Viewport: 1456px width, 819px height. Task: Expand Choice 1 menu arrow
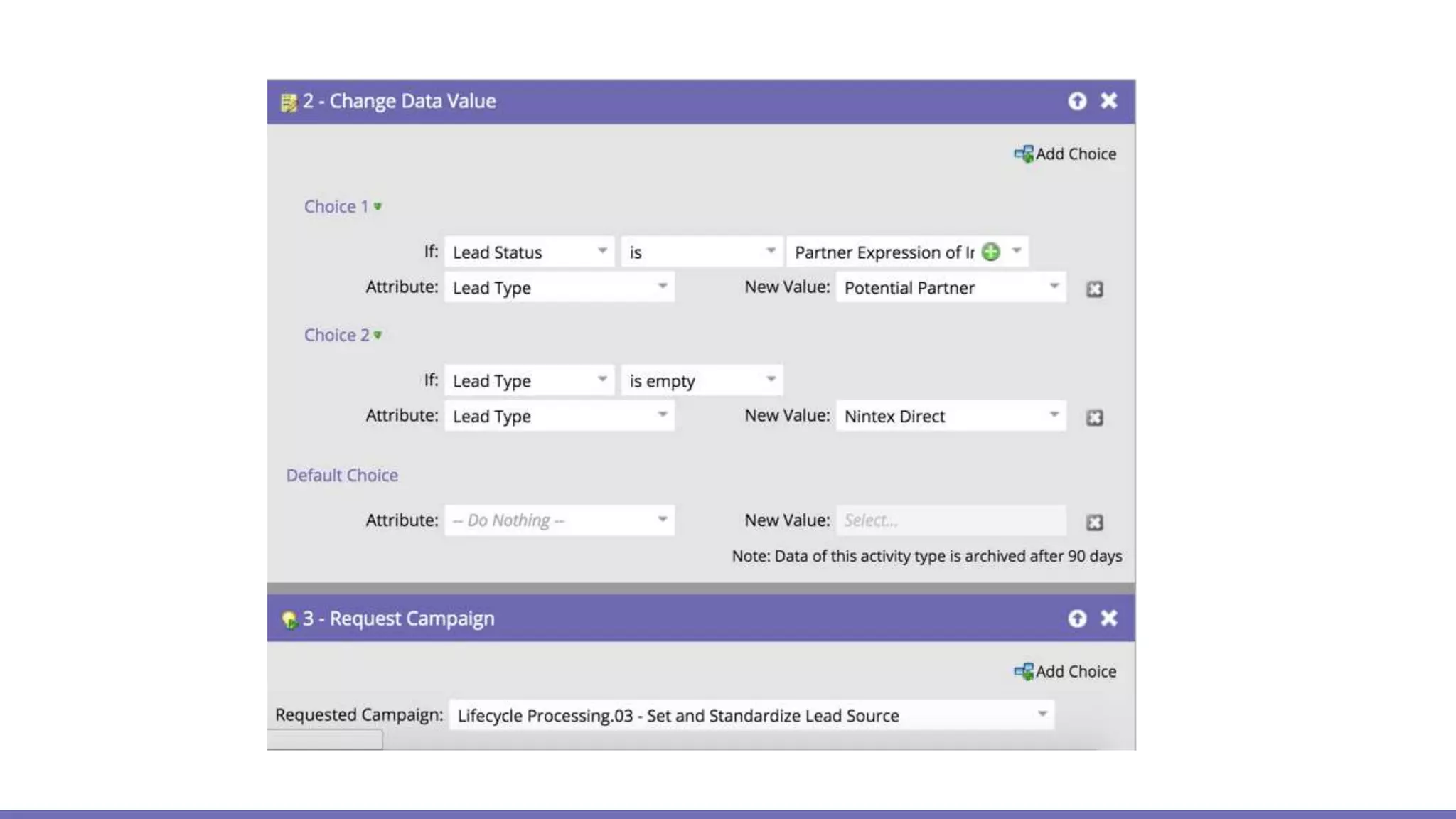click(378, 207)
